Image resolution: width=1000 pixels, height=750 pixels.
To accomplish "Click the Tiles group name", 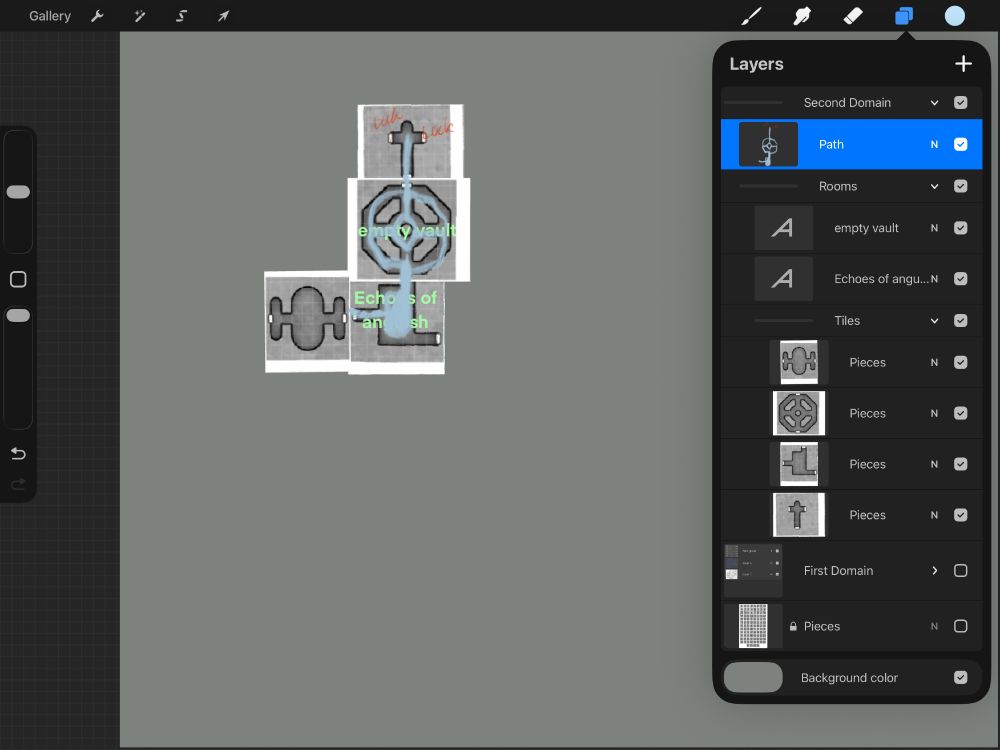I will 847,321.
